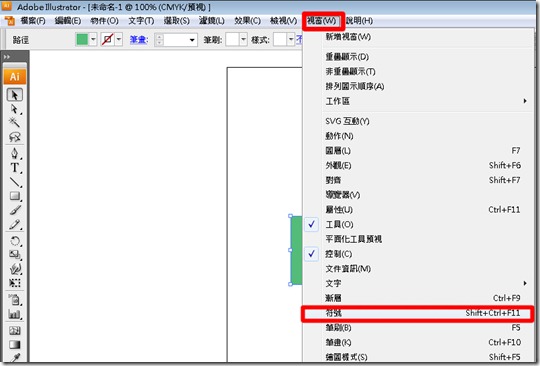Open the 說明(H) help menu
This screenshot has height=366, width=540.
[x=359, y=21]
